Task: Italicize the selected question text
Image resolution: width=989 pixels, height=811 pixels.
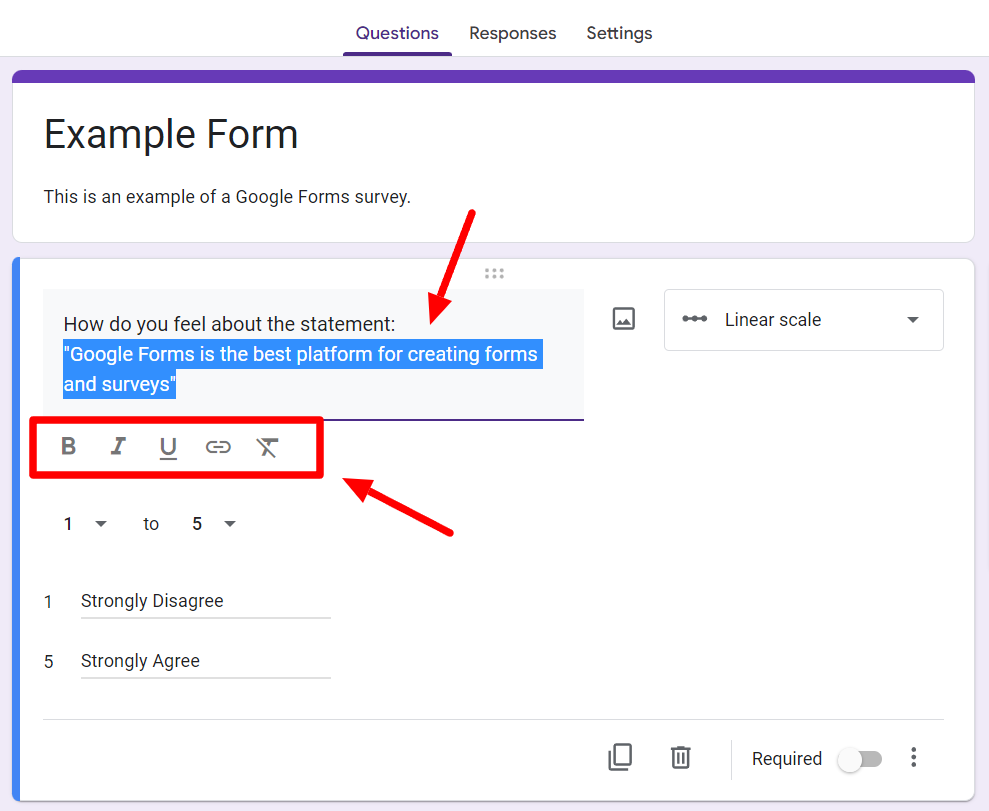Action: [118, 446]
